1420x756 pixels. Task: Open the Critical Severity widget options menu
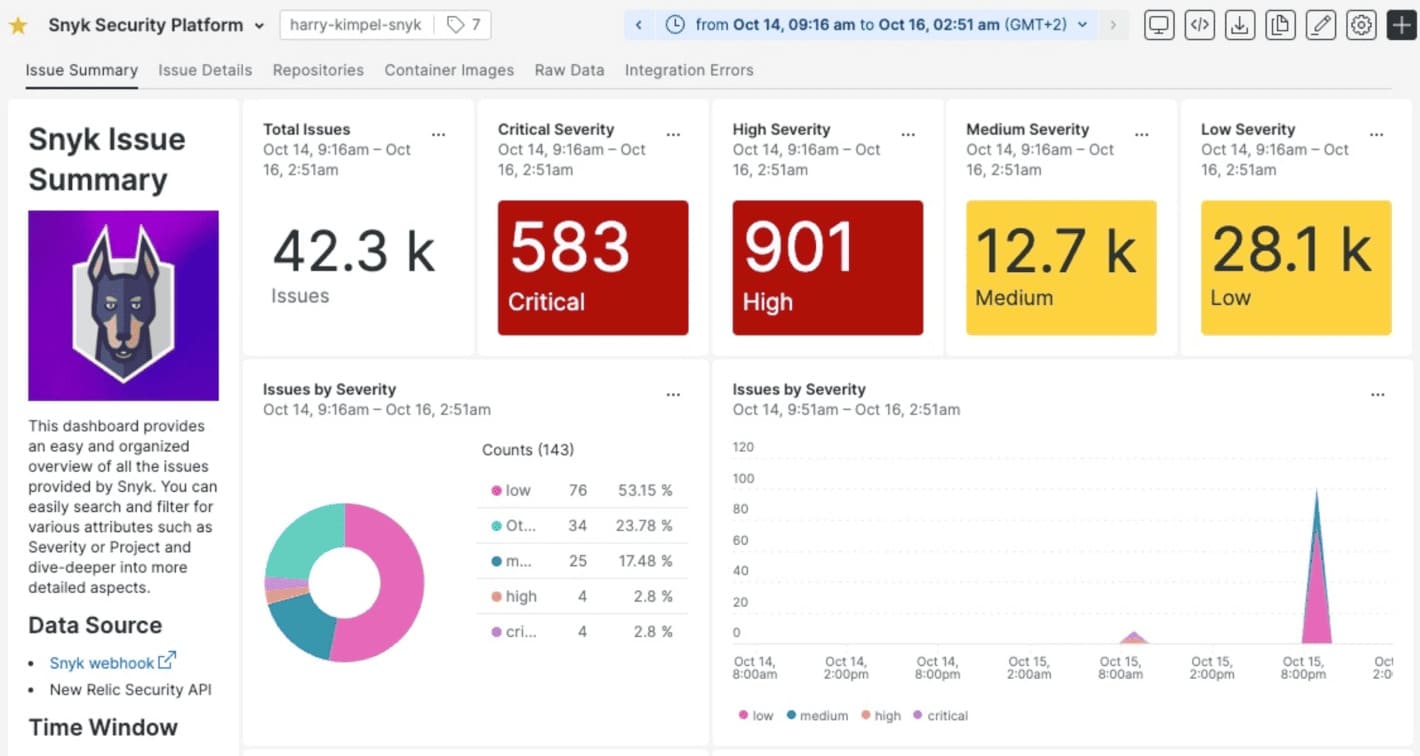(673, 134)
